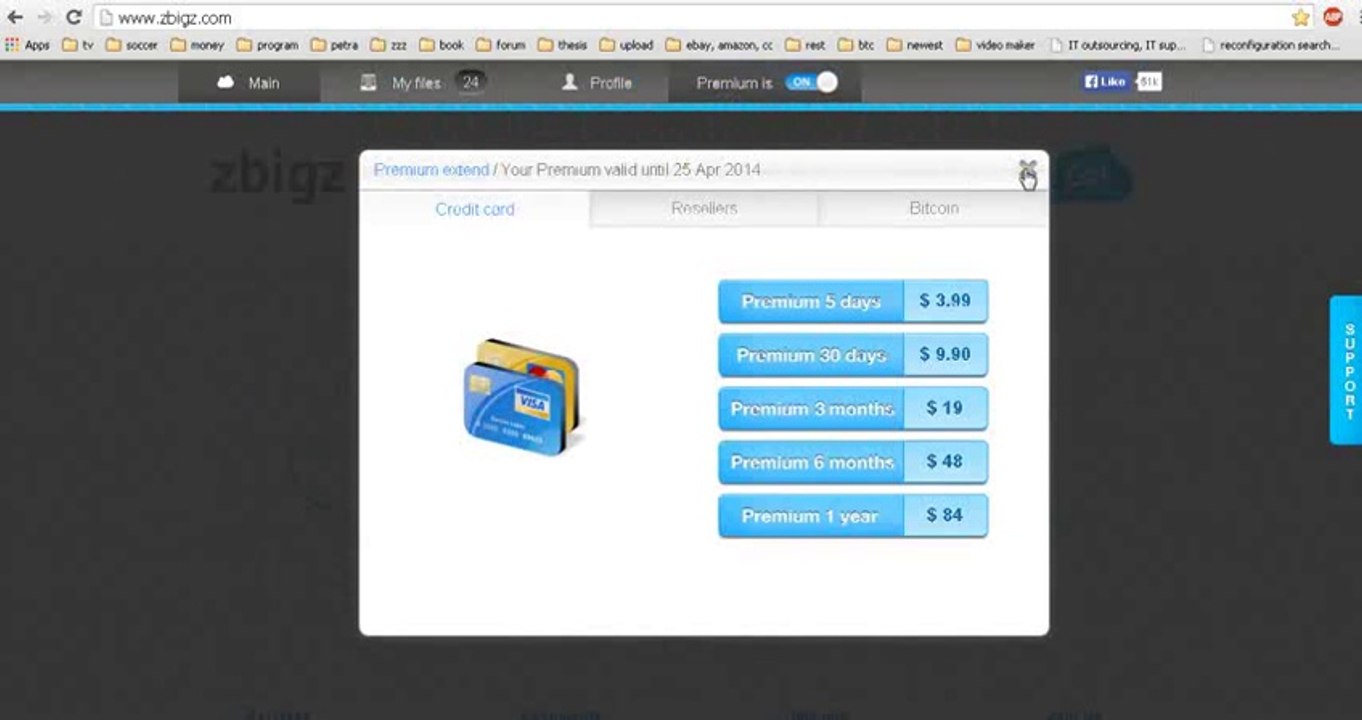Image resolution: width=1362 pixels, height=720 pixels.
Task: Choose the Premium 30 days plan
Action: 811,355
